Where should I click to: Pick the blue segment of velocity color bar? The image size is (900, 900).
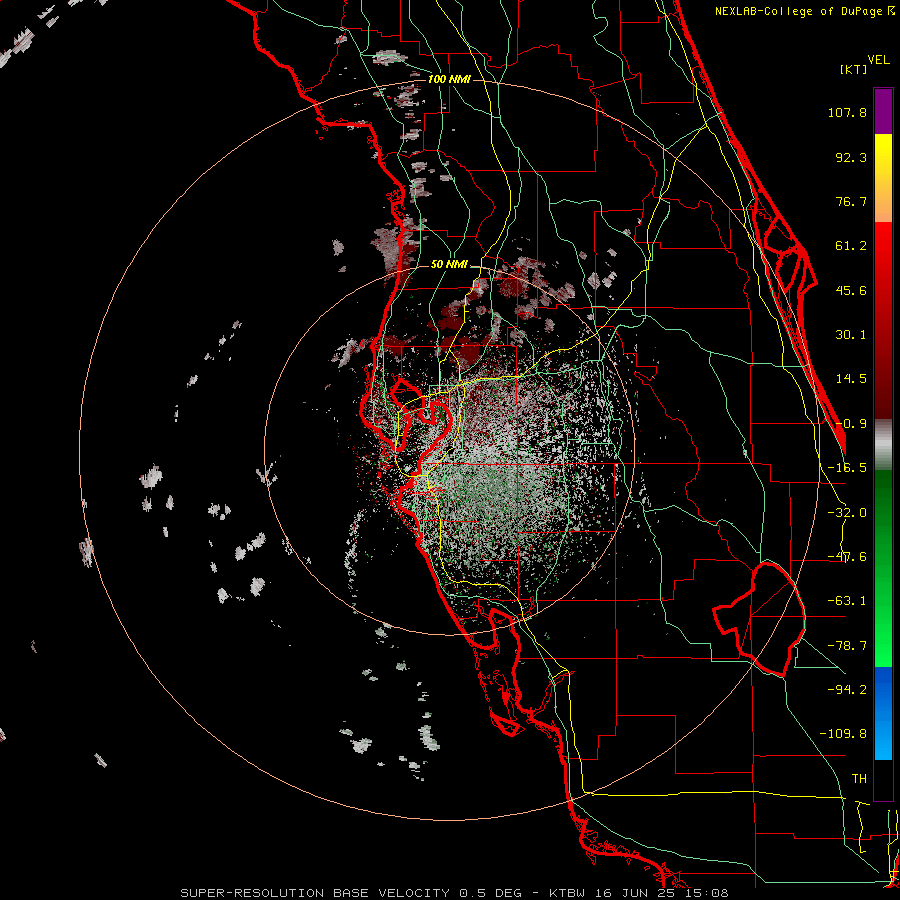pos(883,713)
